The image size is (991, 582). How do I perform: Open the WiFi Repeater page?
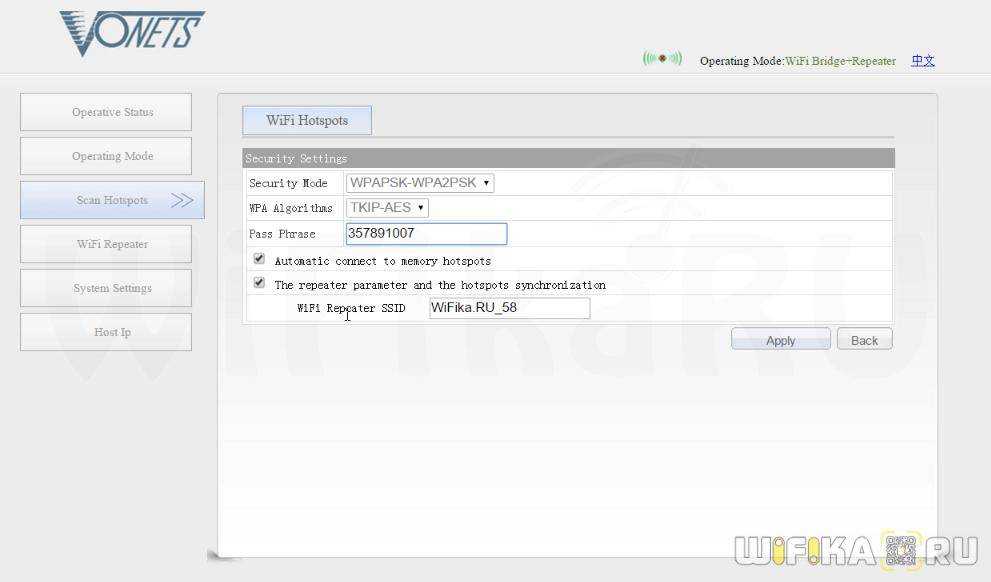(x=106, y=244)
